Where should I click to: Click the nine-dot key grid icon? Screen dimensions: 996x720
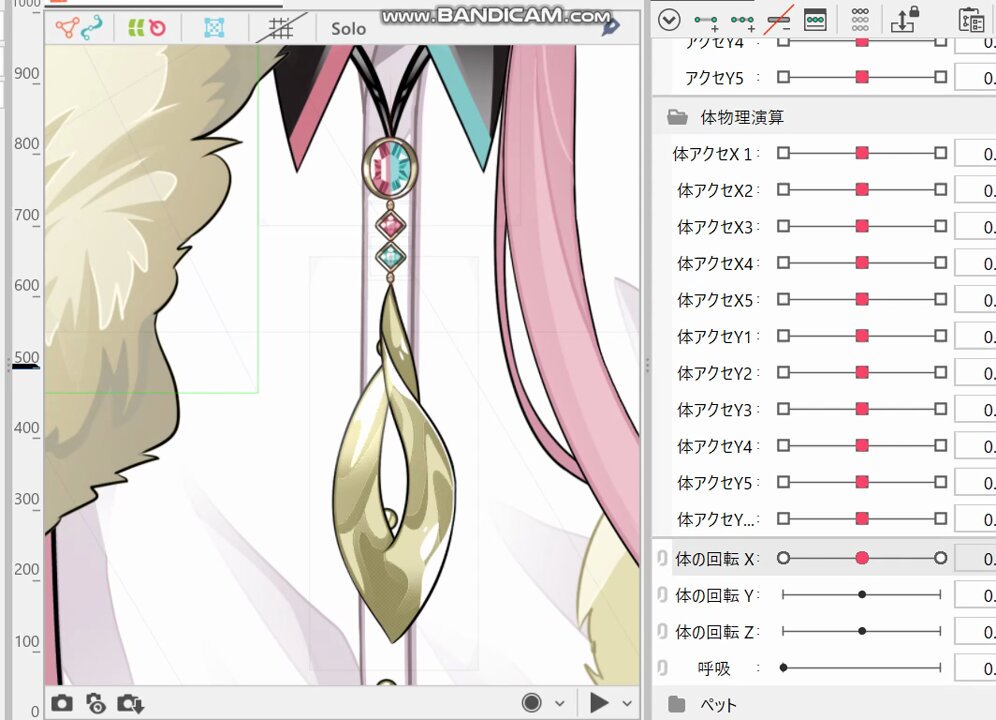860,20
